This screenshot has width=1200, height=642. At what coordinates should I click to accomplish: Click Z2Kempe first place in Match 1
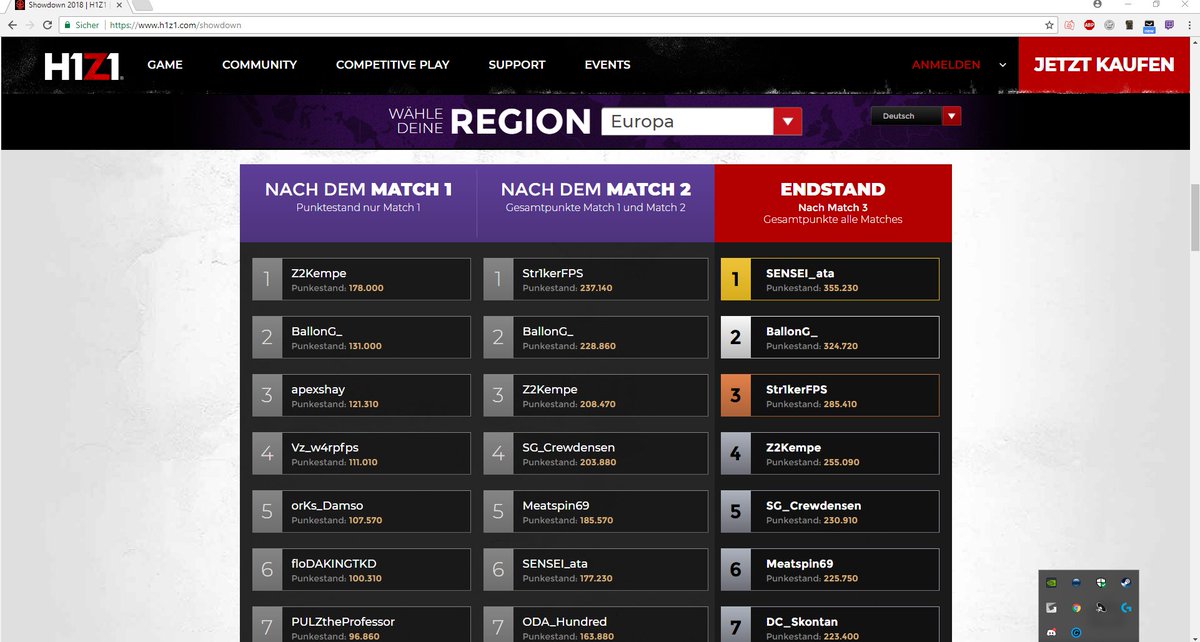point(362,279)
